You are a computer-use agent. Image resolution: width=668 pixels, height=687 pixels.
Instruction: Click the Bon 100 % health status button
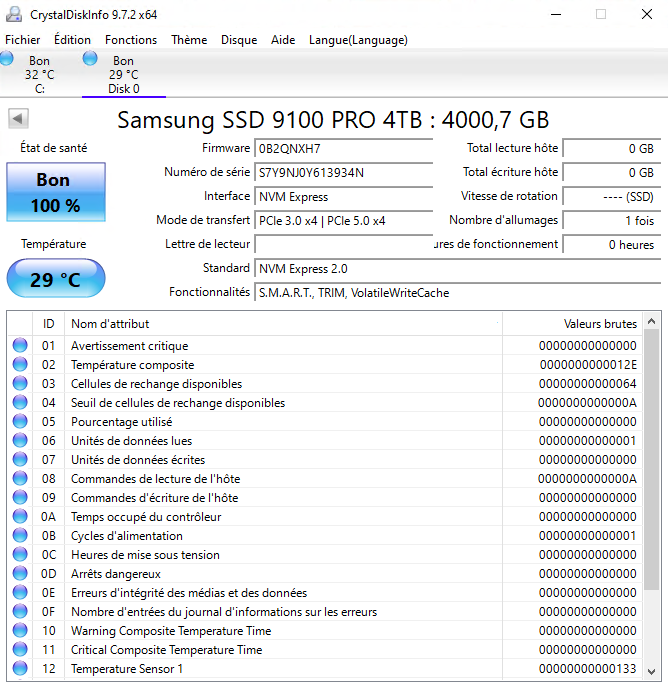point(56,192)
